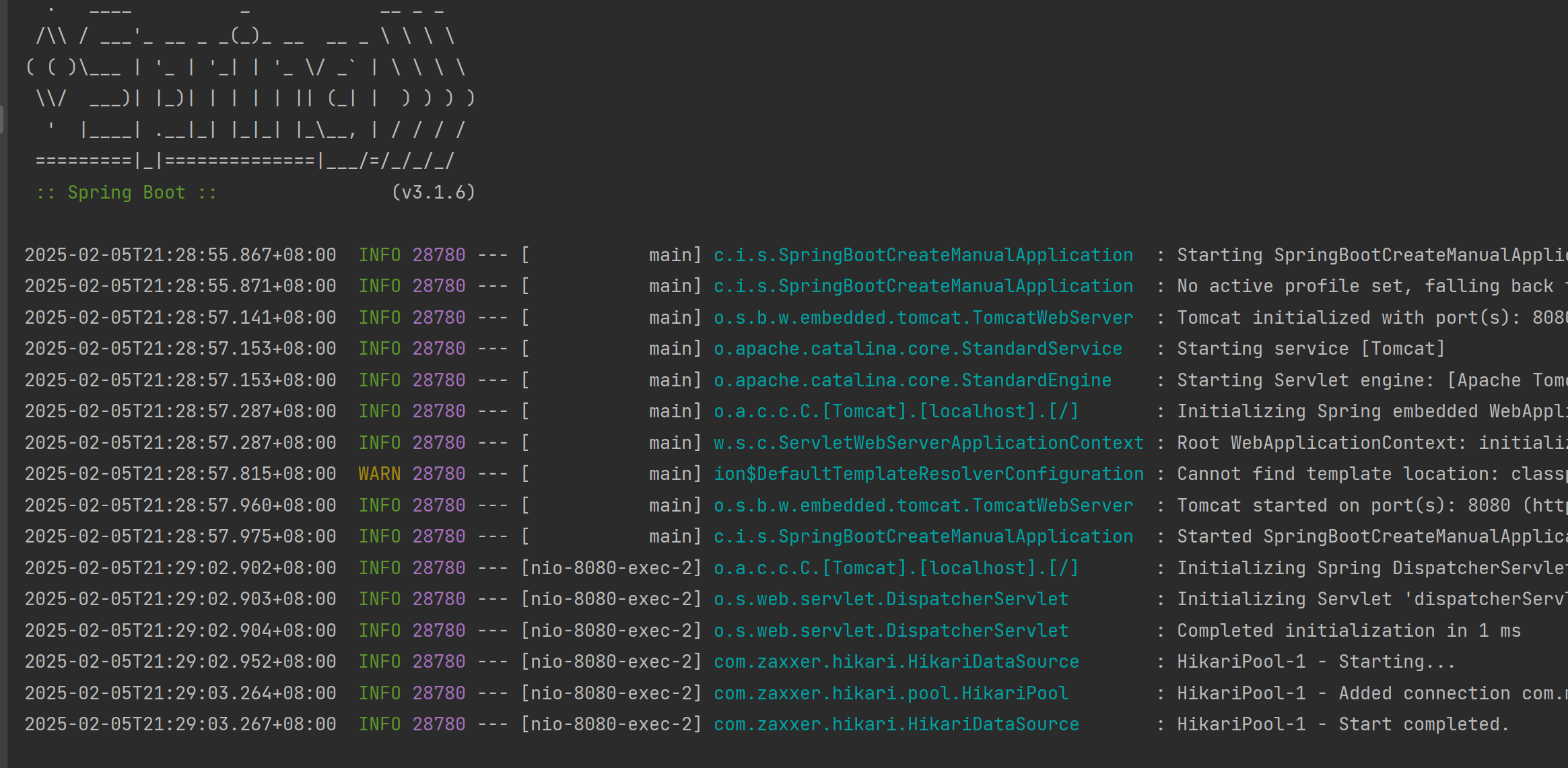This screenshot has width=1568, height=768.
Task: Click message 'Tomcat started on port(s): 8080'
Action: tap(1343, 505)
